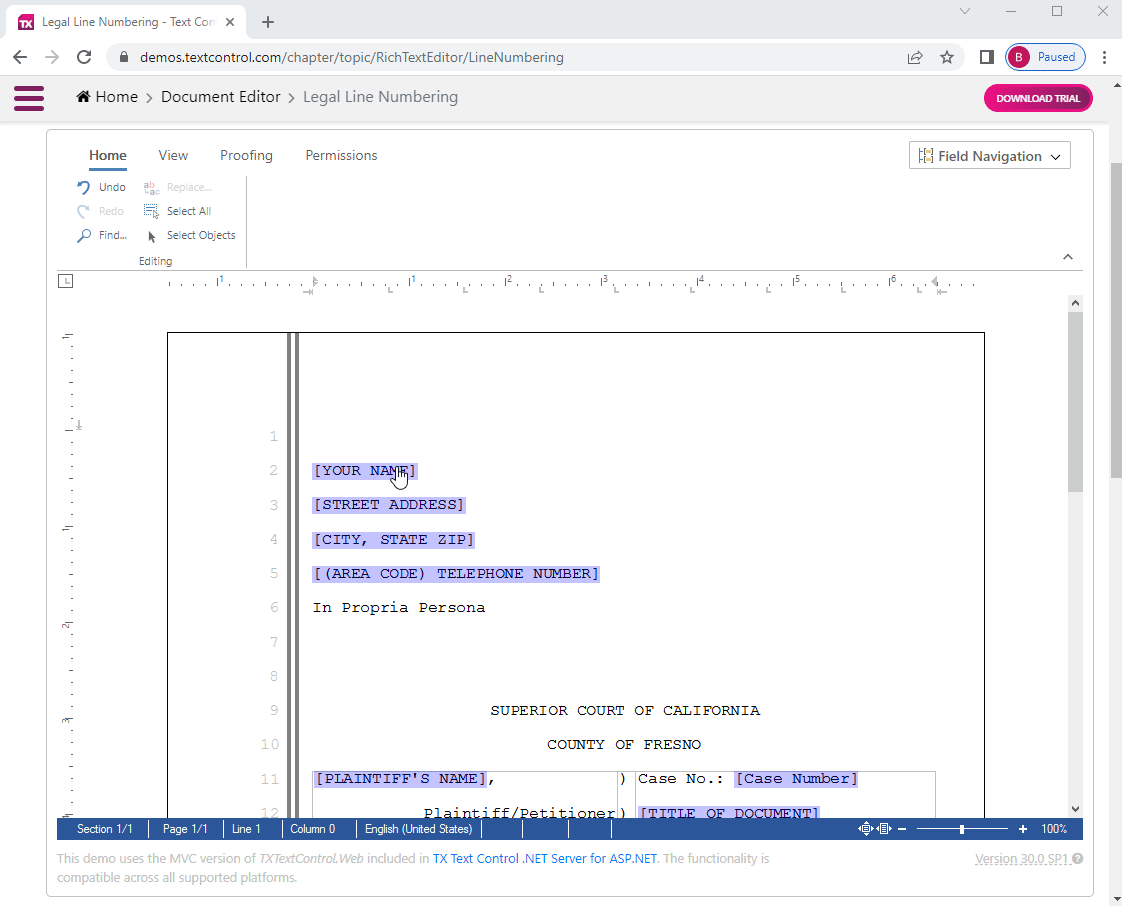Click the tab-type selector box beside the ruler

point(65,281)
